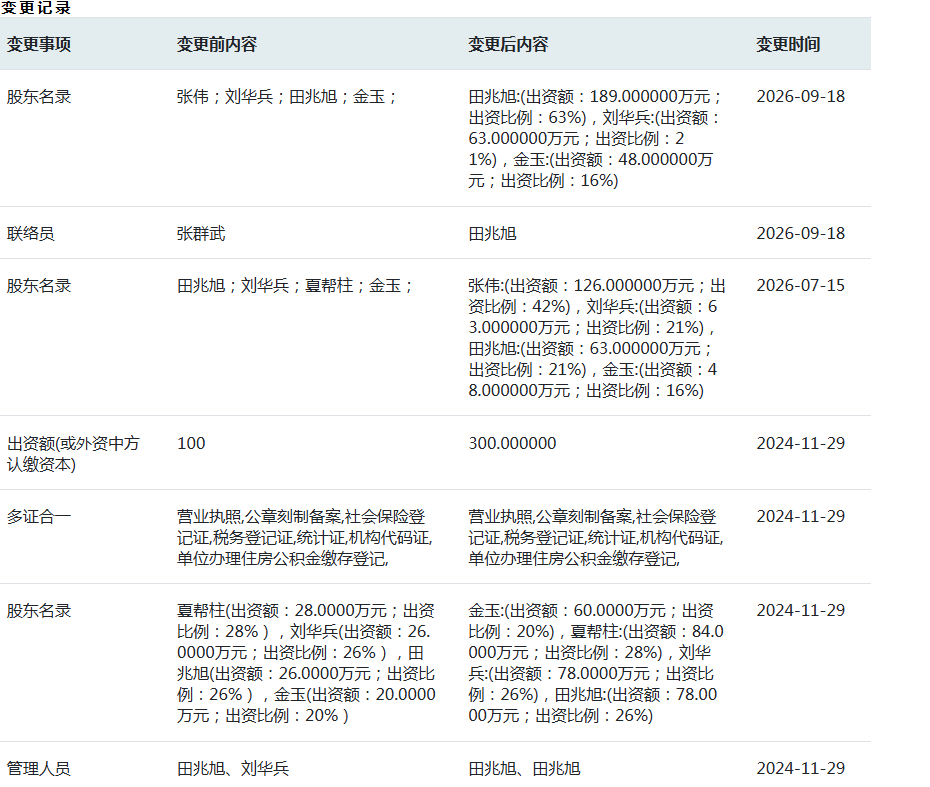Viewport: 930px width, 787px height.
Task: Click 田兆旭 in the 联络员 row
Action: coord(492,234)
